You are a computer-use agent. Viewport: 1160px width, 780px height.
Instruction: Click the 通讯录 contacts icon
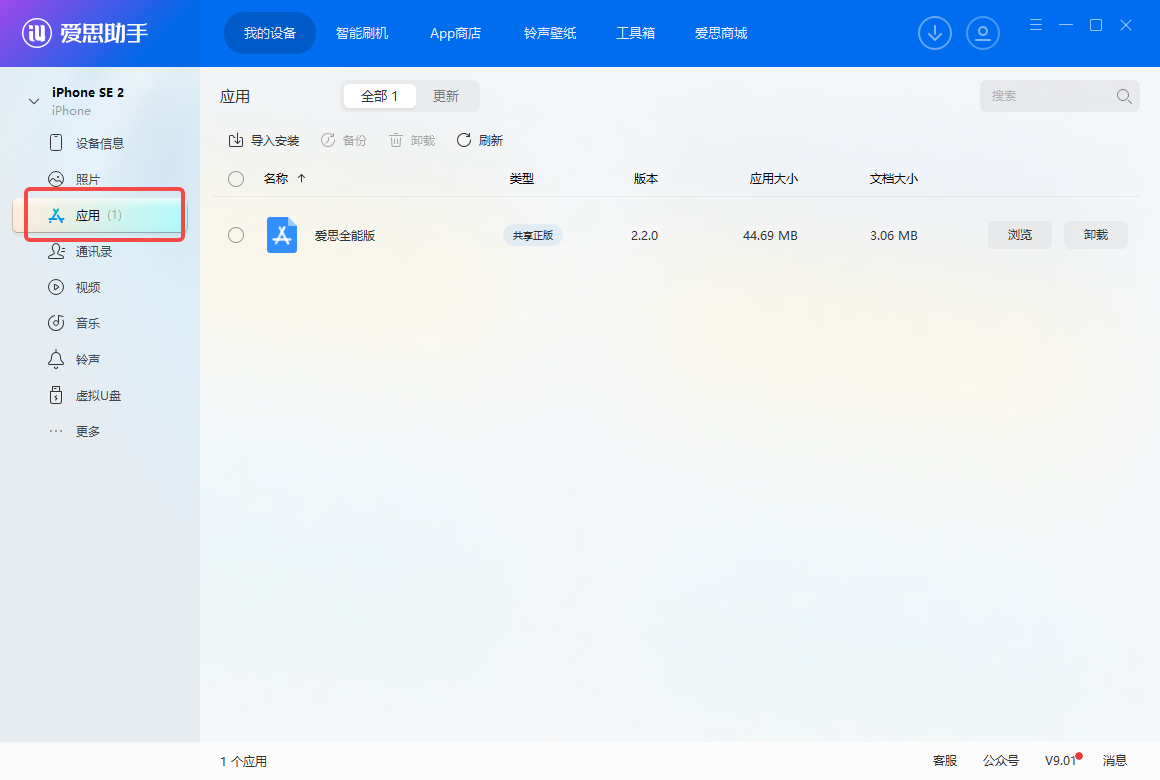coord(57,251)
